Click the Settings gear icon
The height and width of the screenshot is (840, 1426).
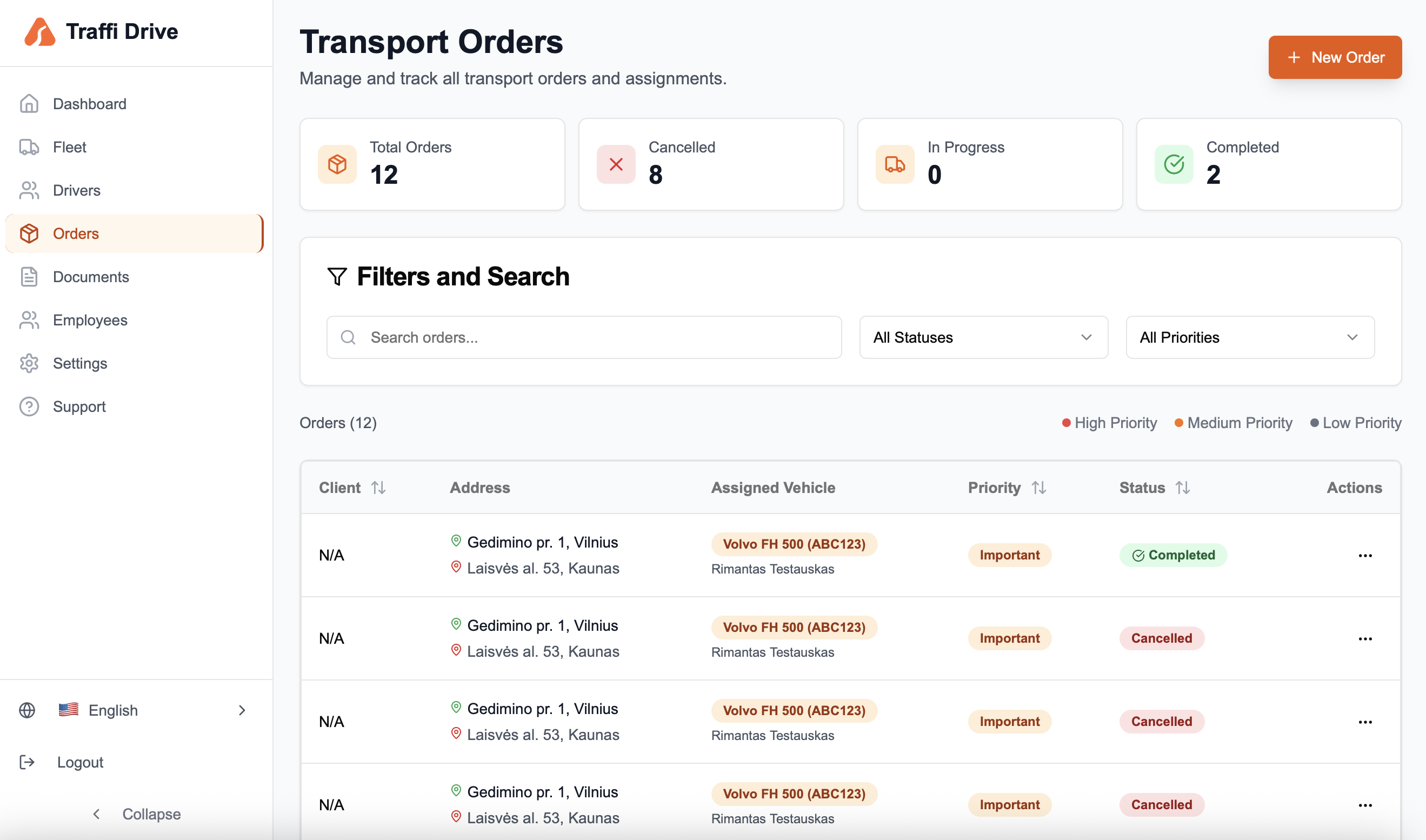(x=29, y=363)
